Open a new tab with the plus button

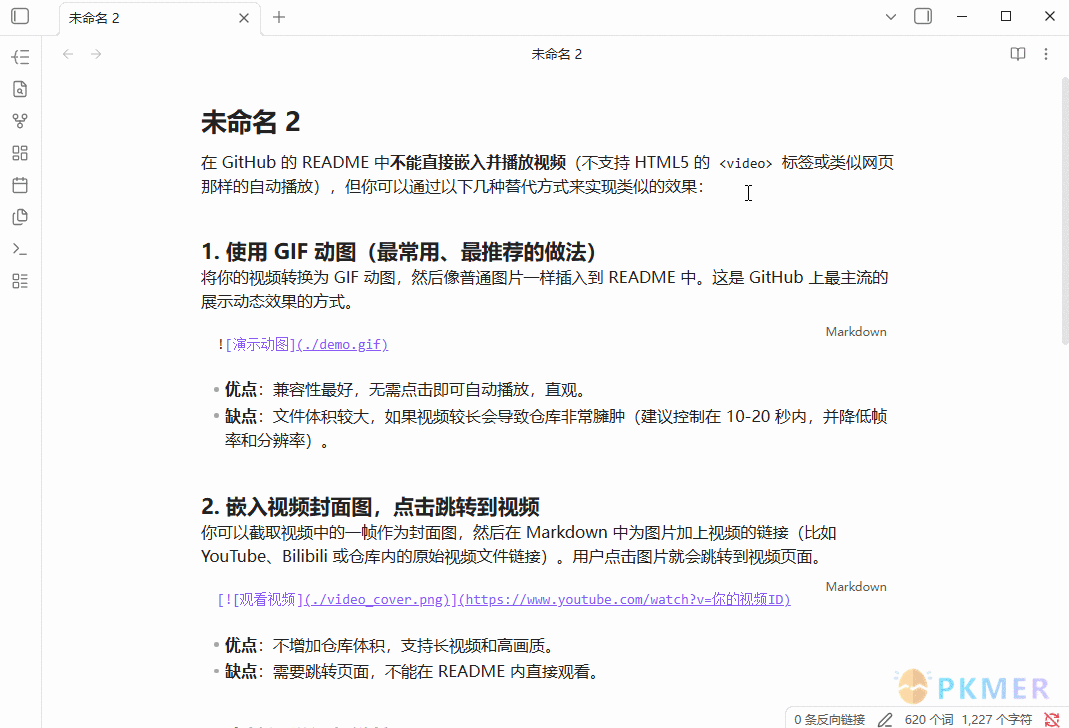coord(279,17)
